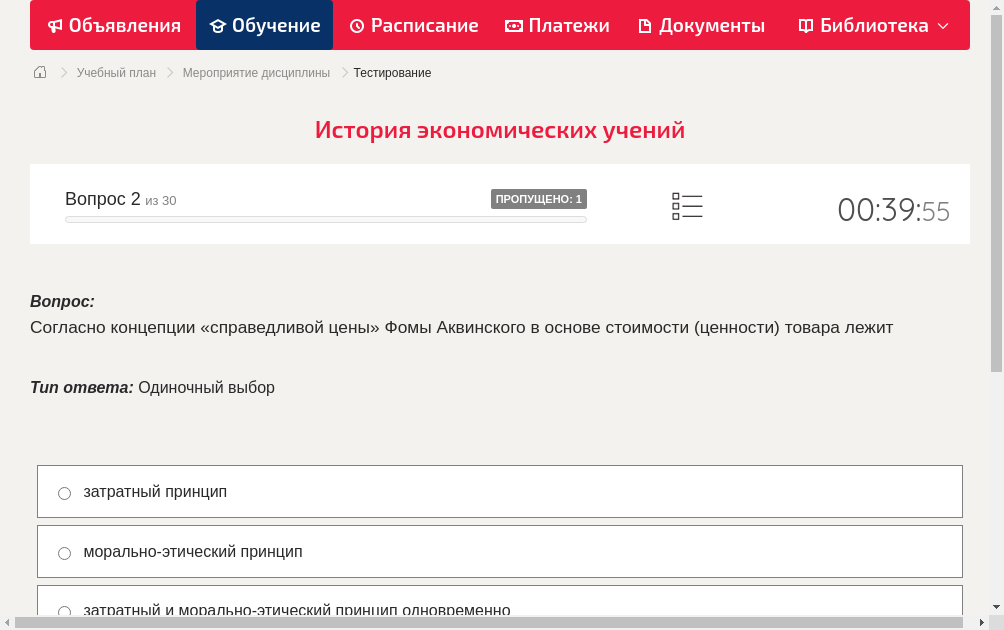Select «затратный и морально-этический принцип одновременно»
Image resolution: width=1004 pixels, height=630 pixels.
tap(65, 611)
